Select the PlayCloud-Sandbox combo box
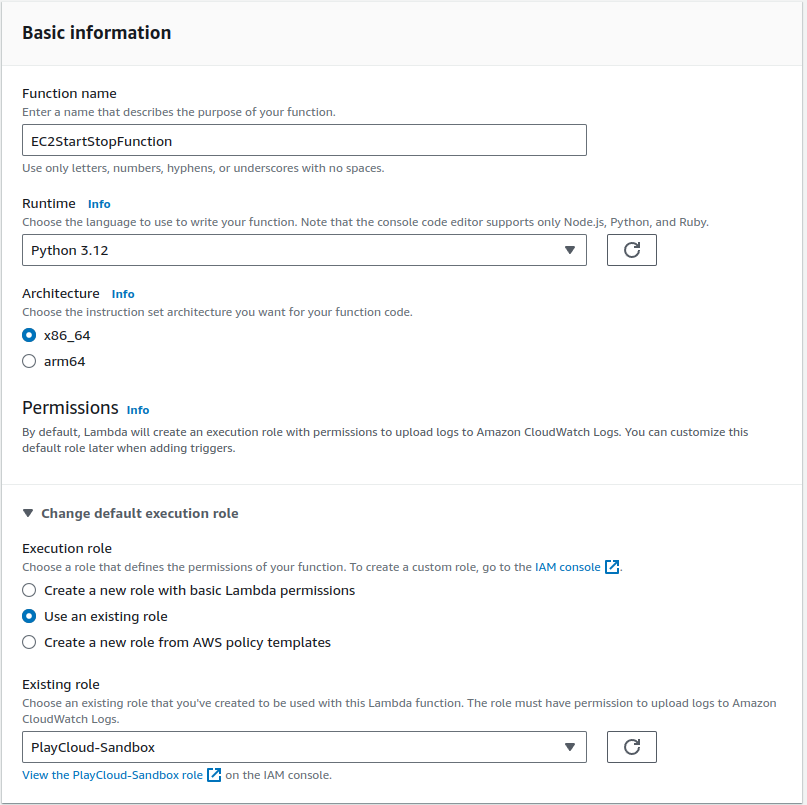Screen dimensions: 807x805 [304, 747]
